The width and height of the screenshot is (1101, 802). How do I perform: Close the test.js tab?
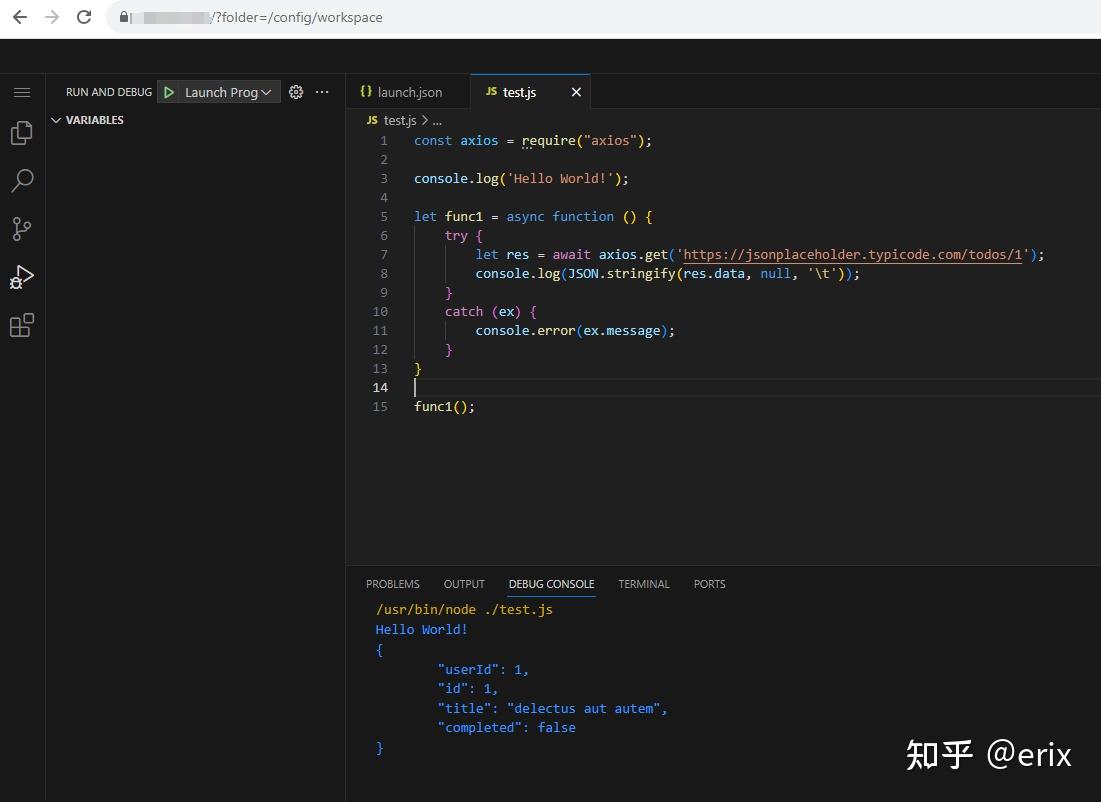576,92
